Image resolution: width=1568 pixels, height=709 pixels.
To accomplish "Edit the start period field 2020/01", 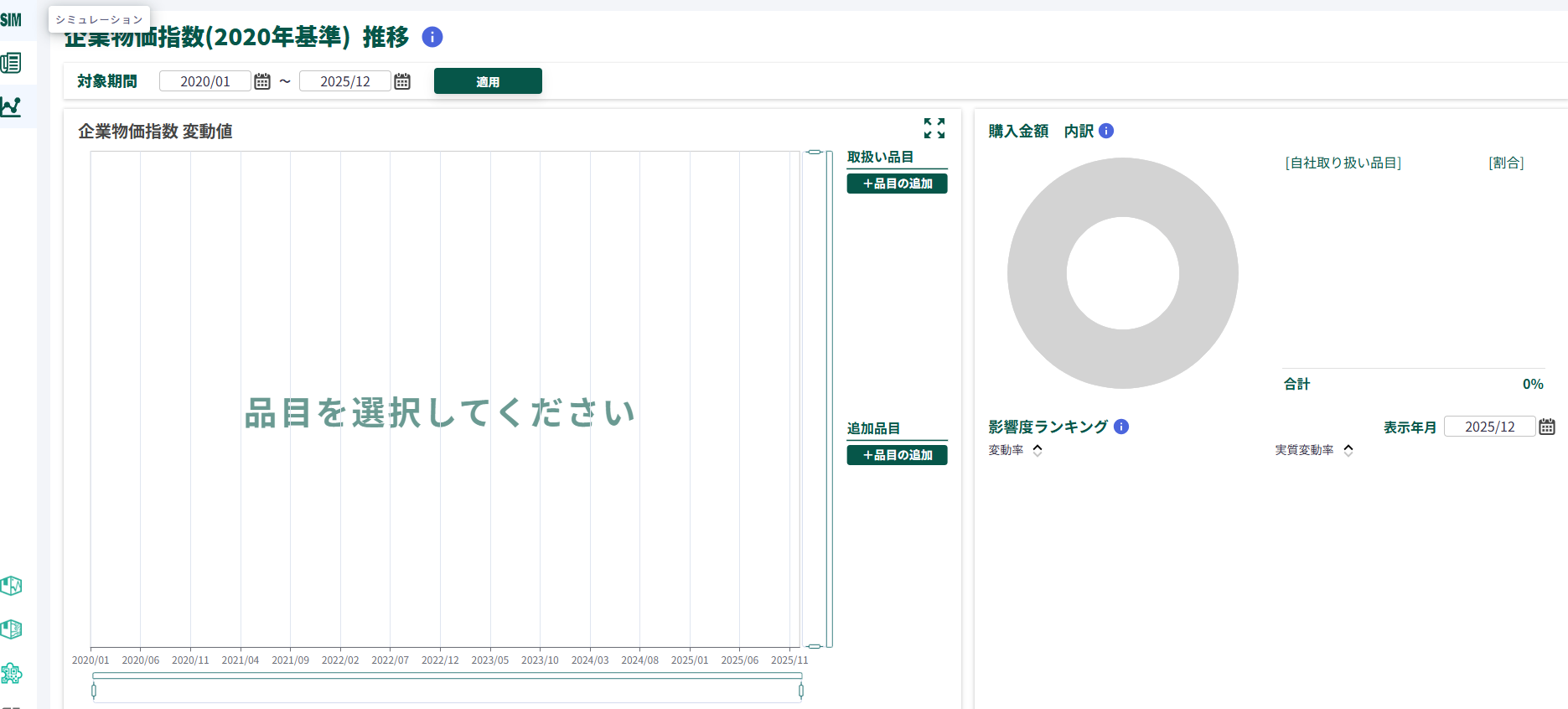I will (205, 81).
